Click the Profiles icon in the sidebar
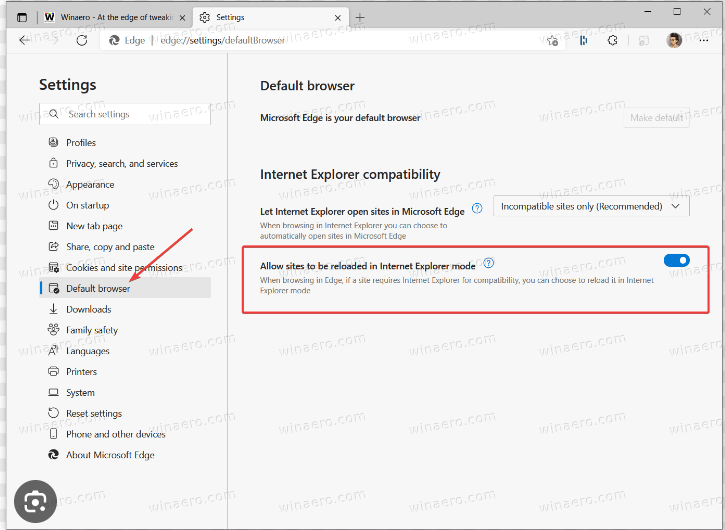Viewport: 725px width, 530px height. coord(54,142)
